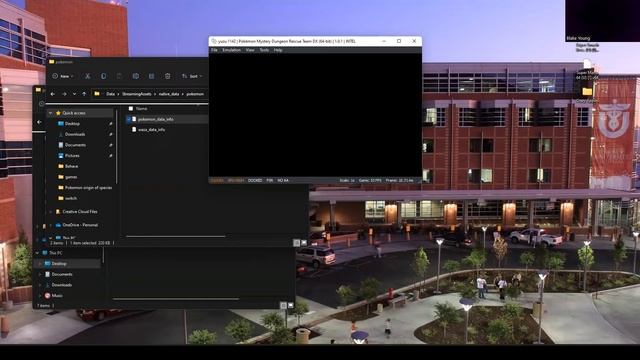Select Music under This PC in rear window
The image size is (640, 360).
click(57, 296)
